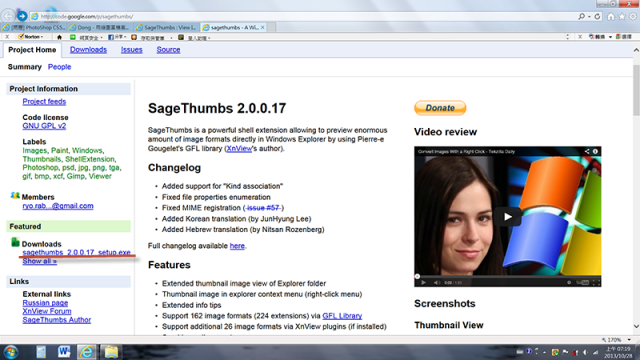Open the Russian page external link
The height and width of the screenshot is (360, 640).
point(45,303)
